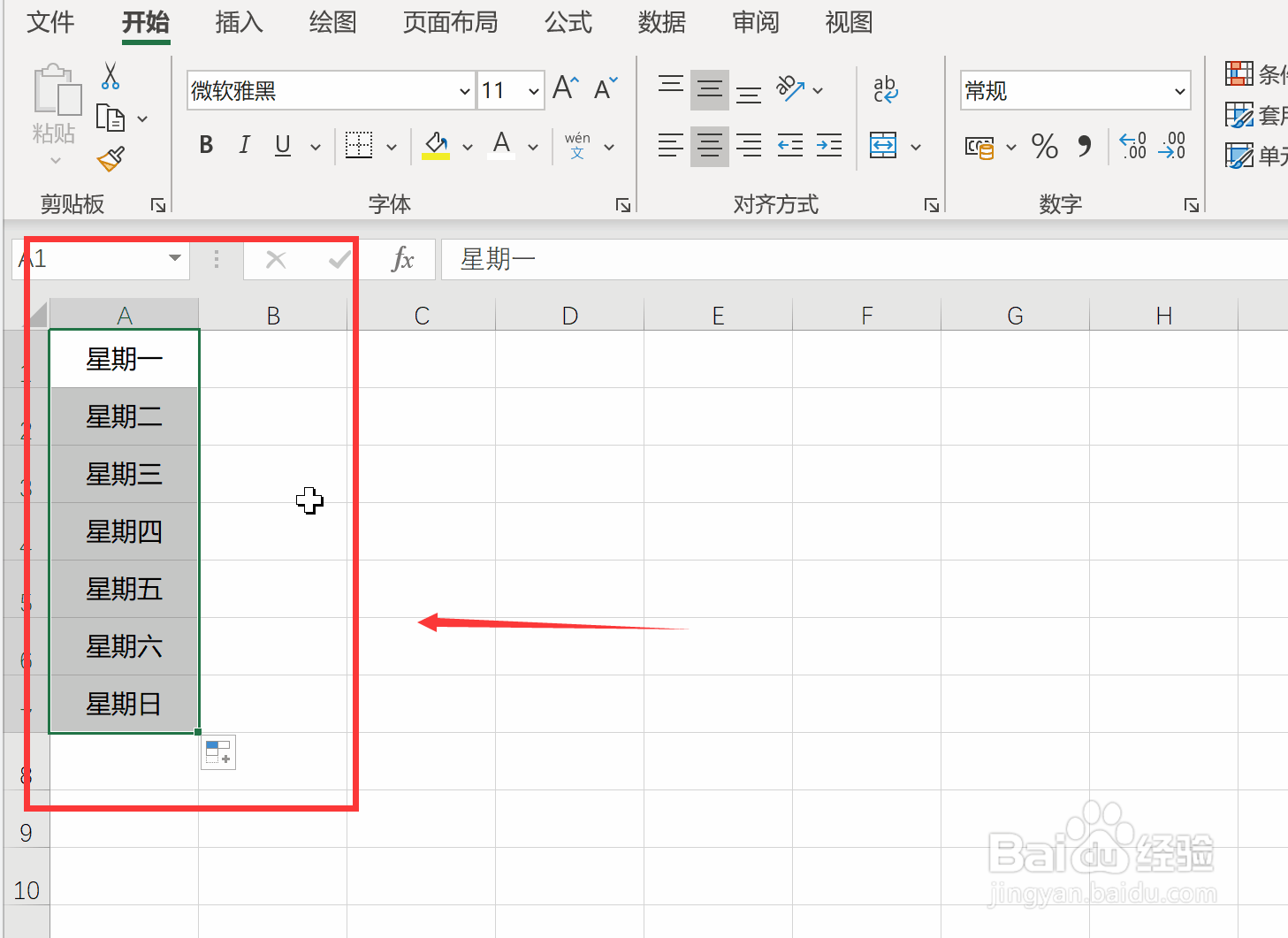
Task: Click Cell Styles icon
Action: pyautogui.click(x=1239, y=156)
